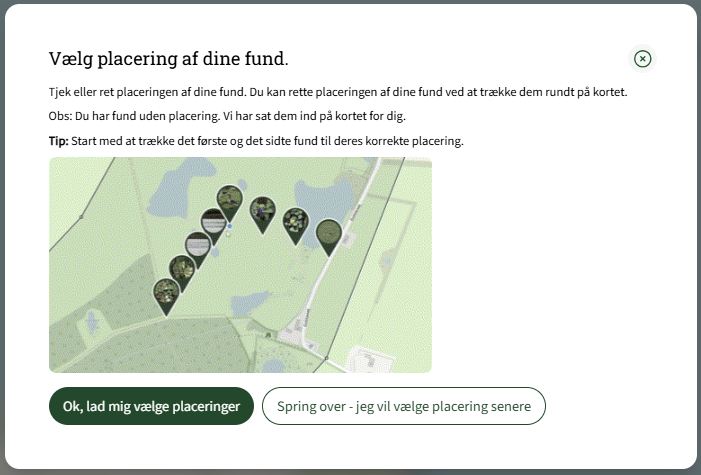The width and height of the screenshot is (701, 475).
Task: Click the leftmost, lowest find pin on map
Action: [166, 293]
